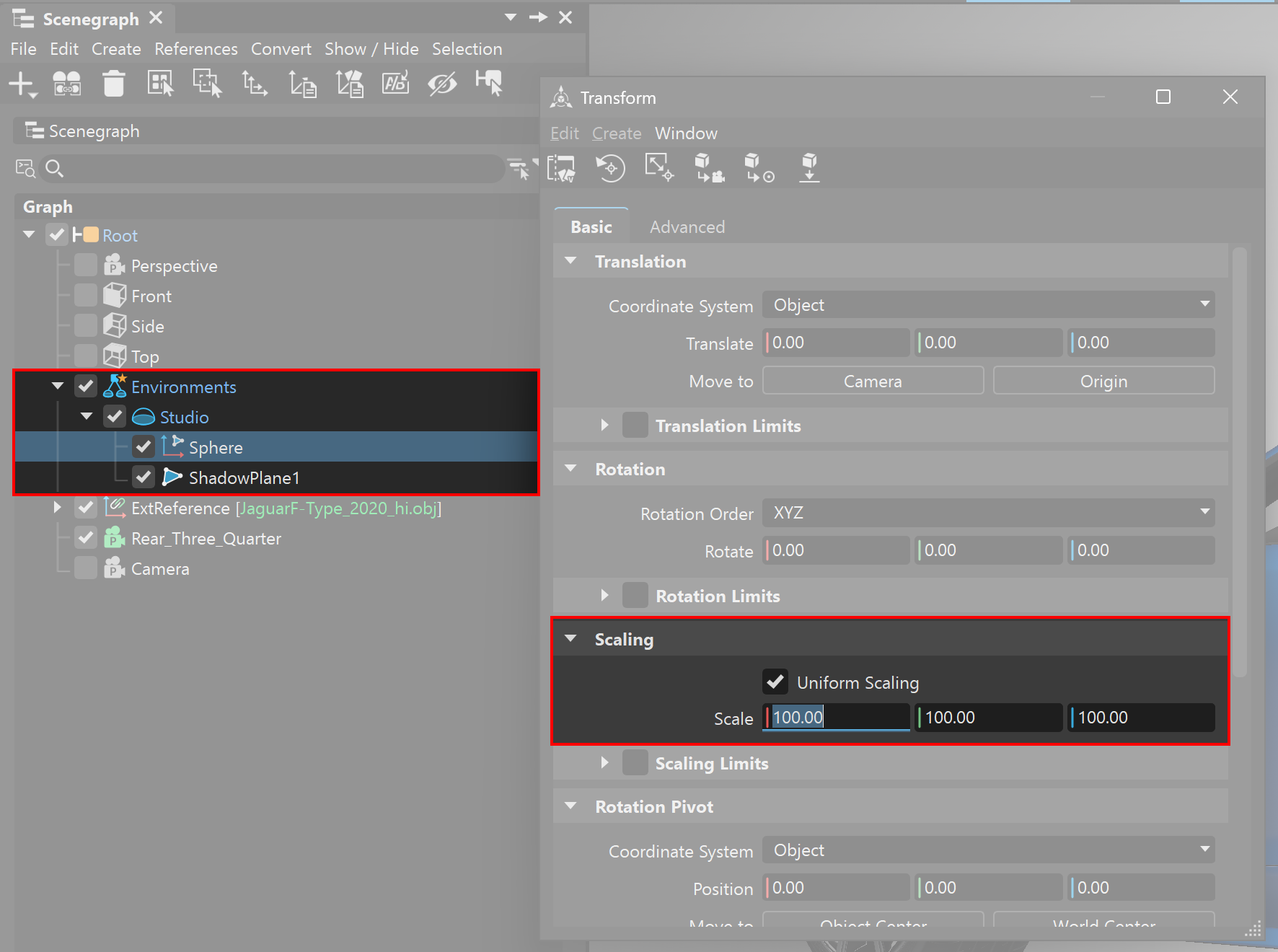Click the trash Delete icon in Scenegraph toolbar

113,84
